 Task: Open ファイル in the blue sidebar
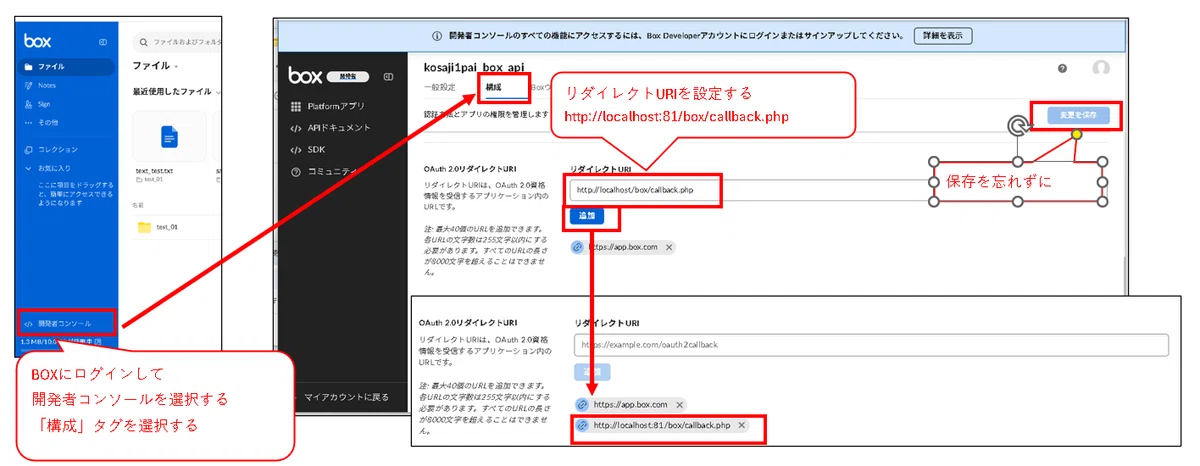coord(65,66)
